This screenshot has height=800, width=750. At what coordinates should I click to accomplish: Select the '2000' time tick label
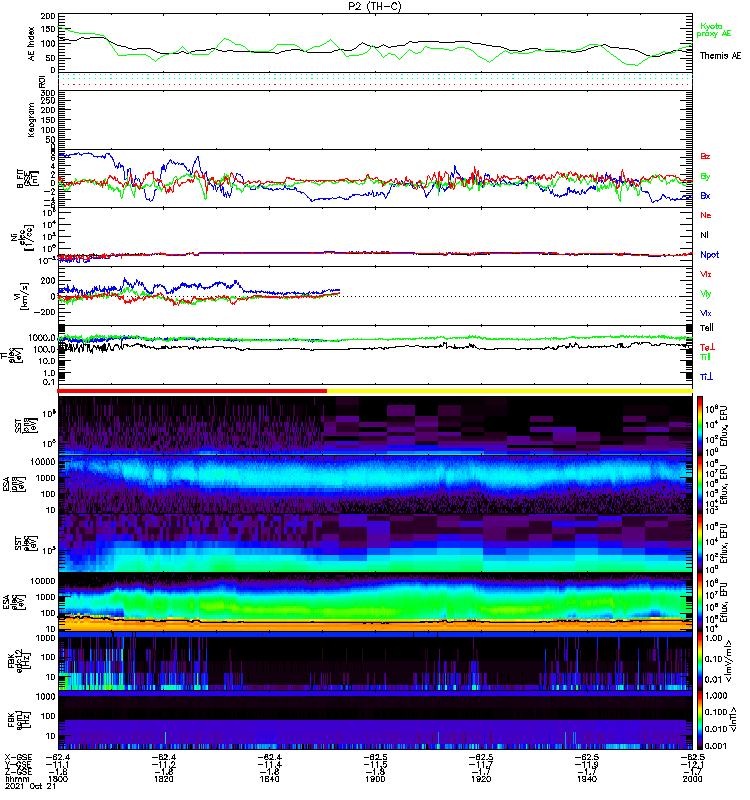tap(692, 779)
